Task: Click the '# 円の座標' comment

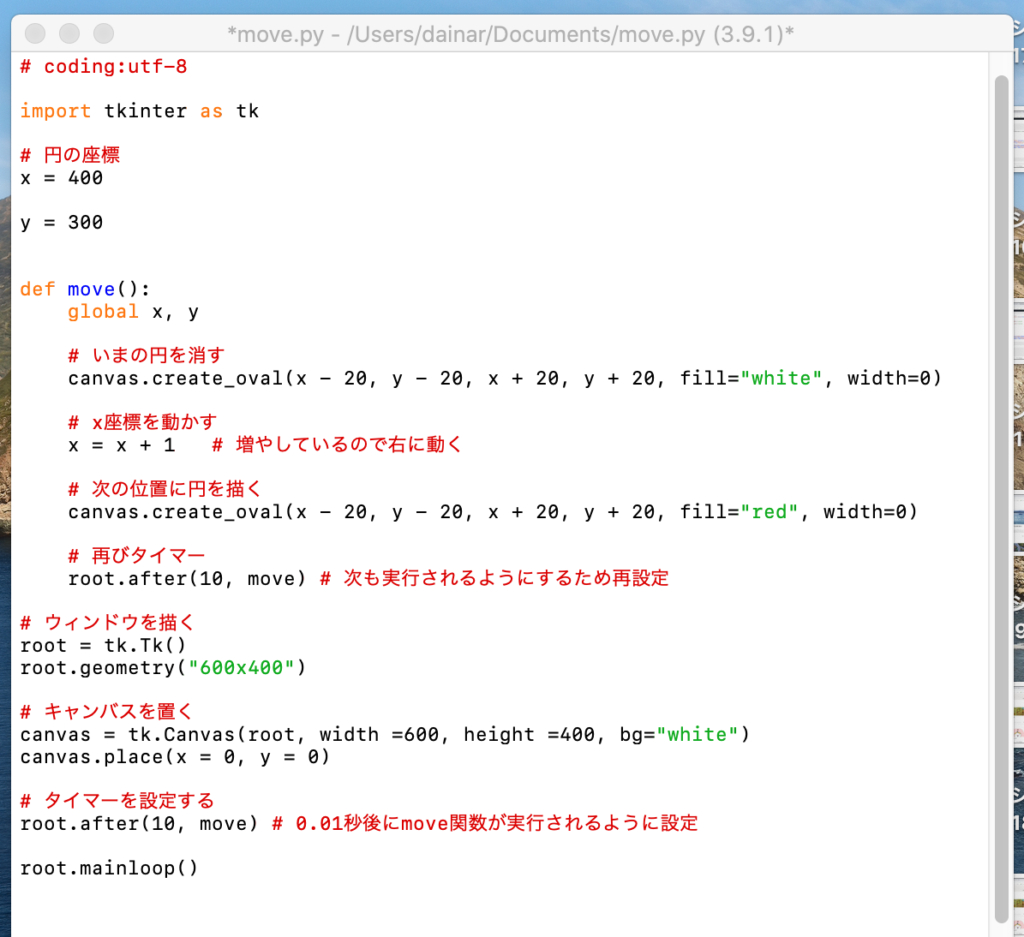Action: (x=70, y=155)
